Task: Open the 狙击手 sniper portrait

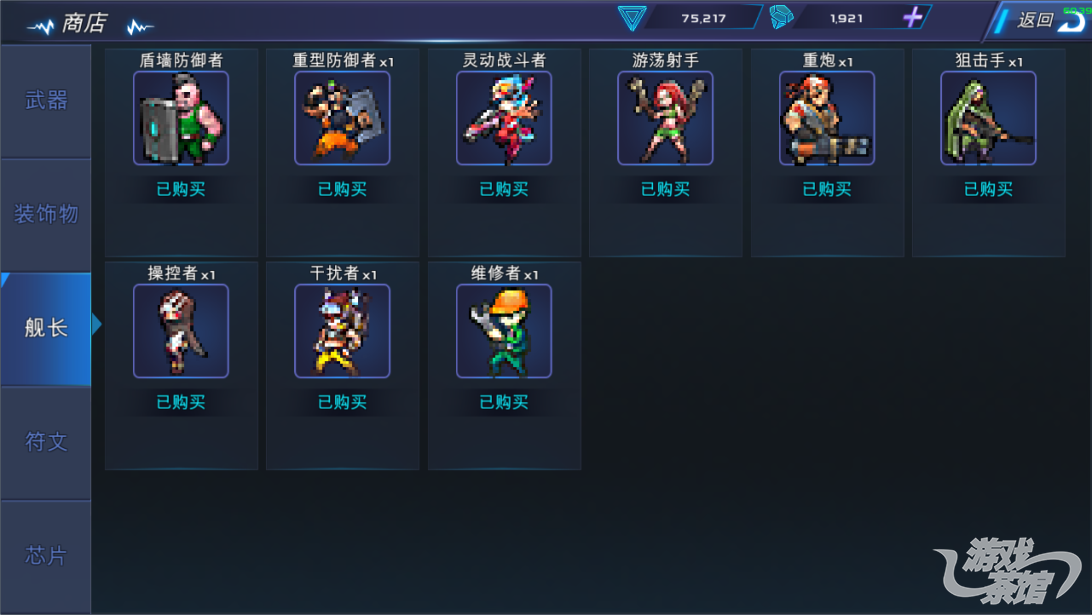Action: tap(988, 118)
